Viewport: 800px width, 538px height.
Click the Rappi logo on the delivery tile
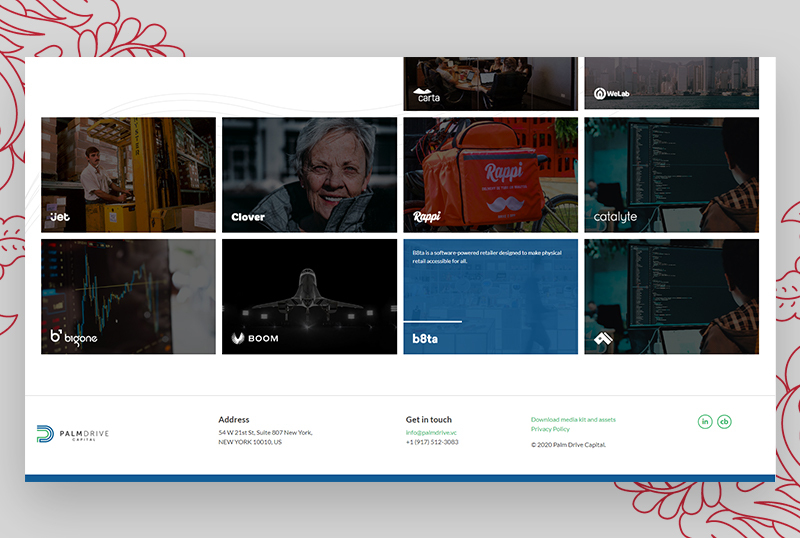(427, 216)
